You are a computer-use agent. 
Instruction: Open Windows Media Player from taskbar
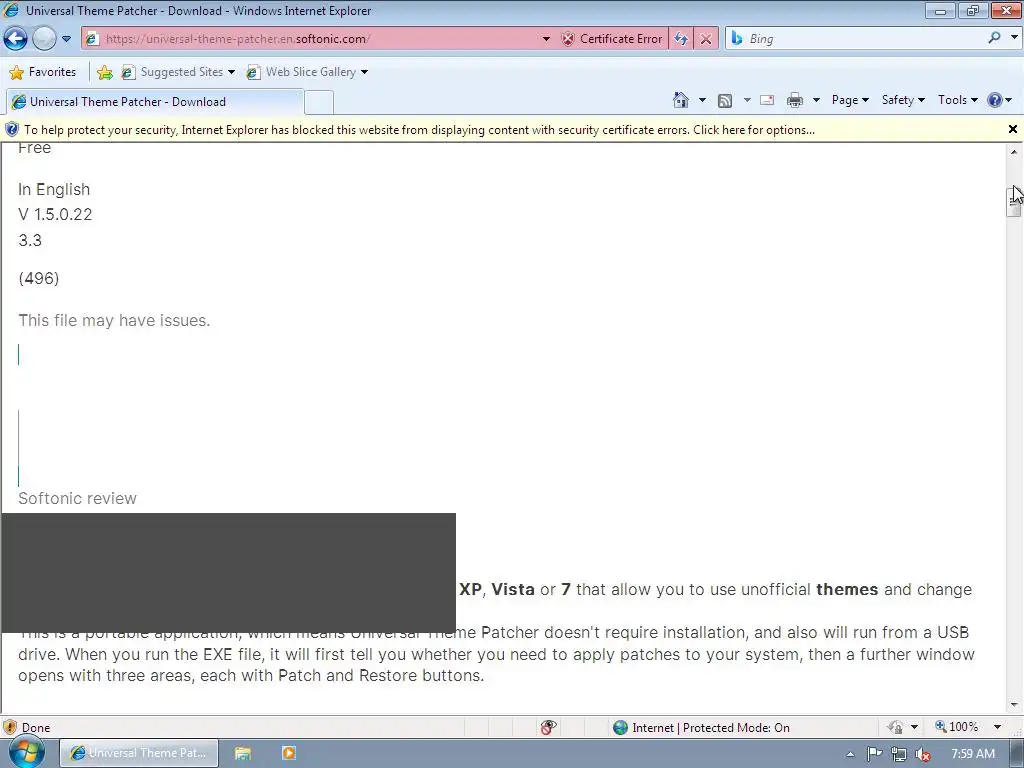(288, 753)
